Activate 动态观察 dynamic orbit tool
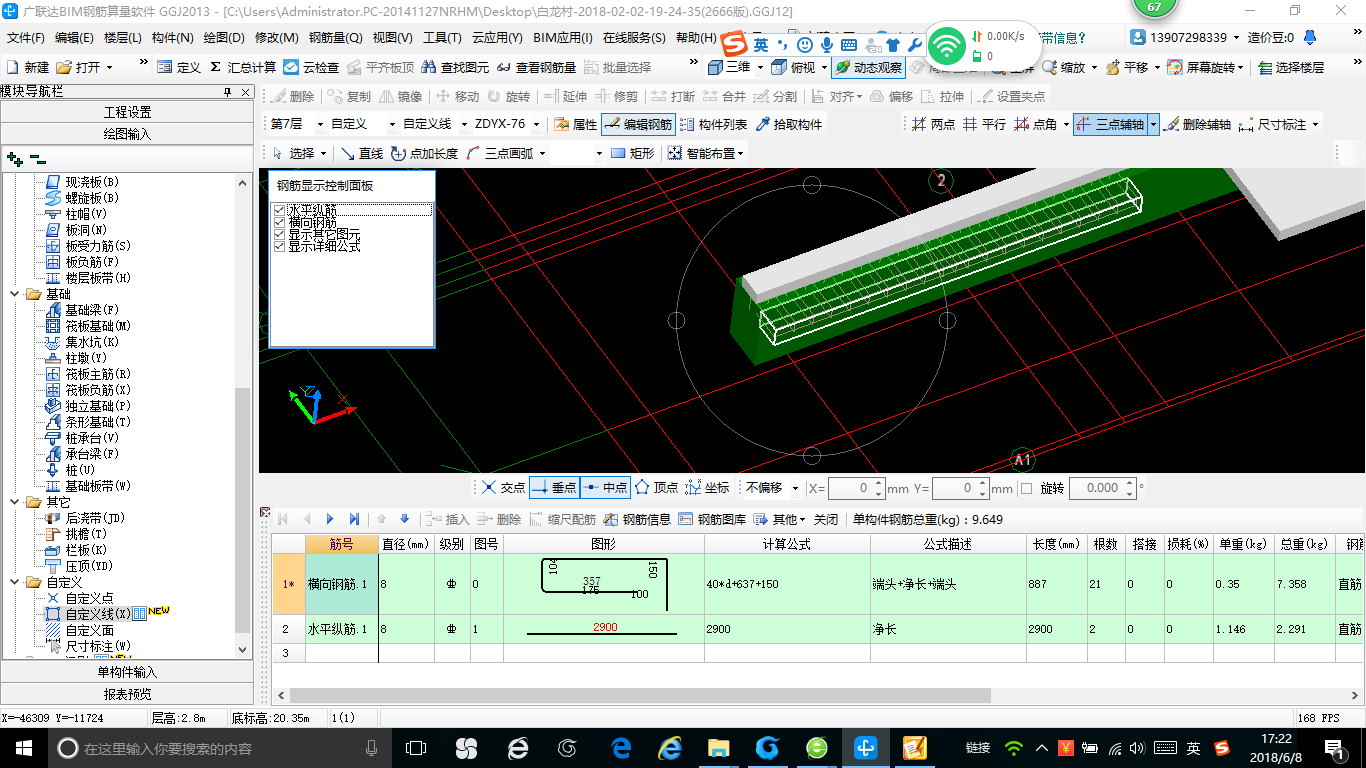 tap(867, 67)
